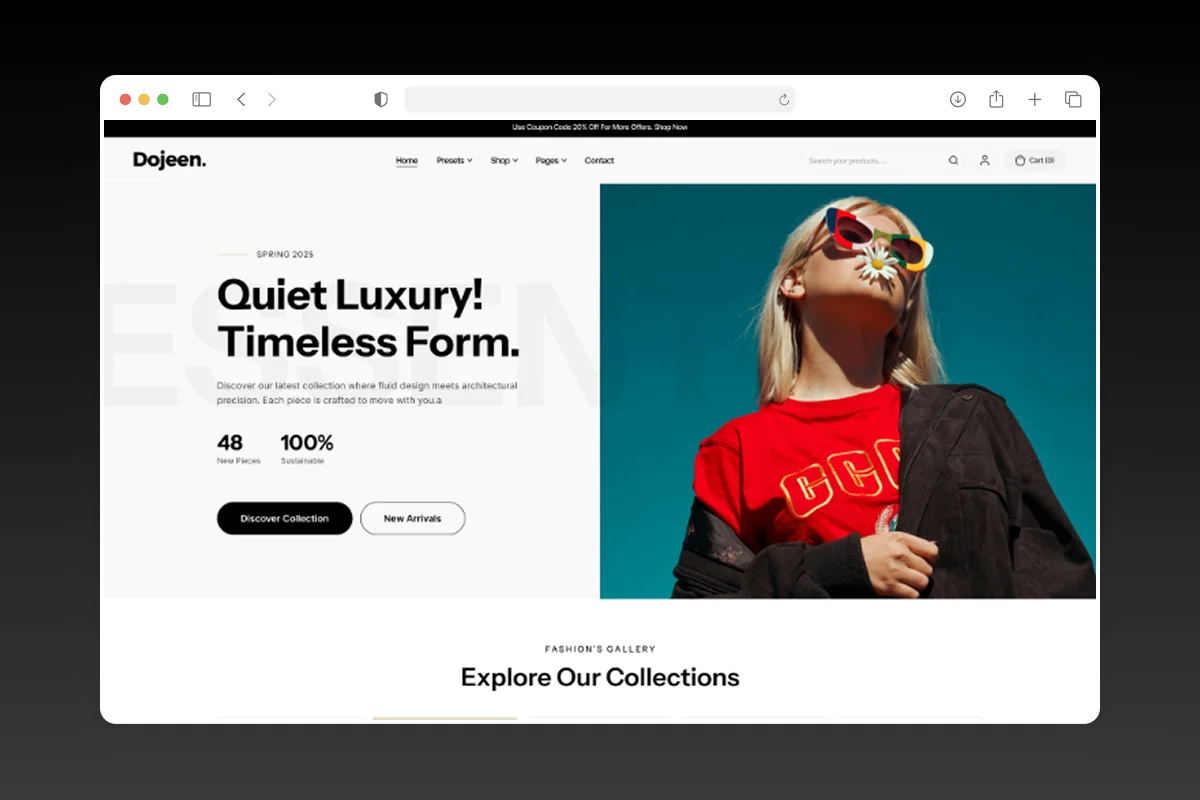The width and height of the screenshot is (1200, 800).
Task: Go back with the left arrow
Action: [241, 99]
